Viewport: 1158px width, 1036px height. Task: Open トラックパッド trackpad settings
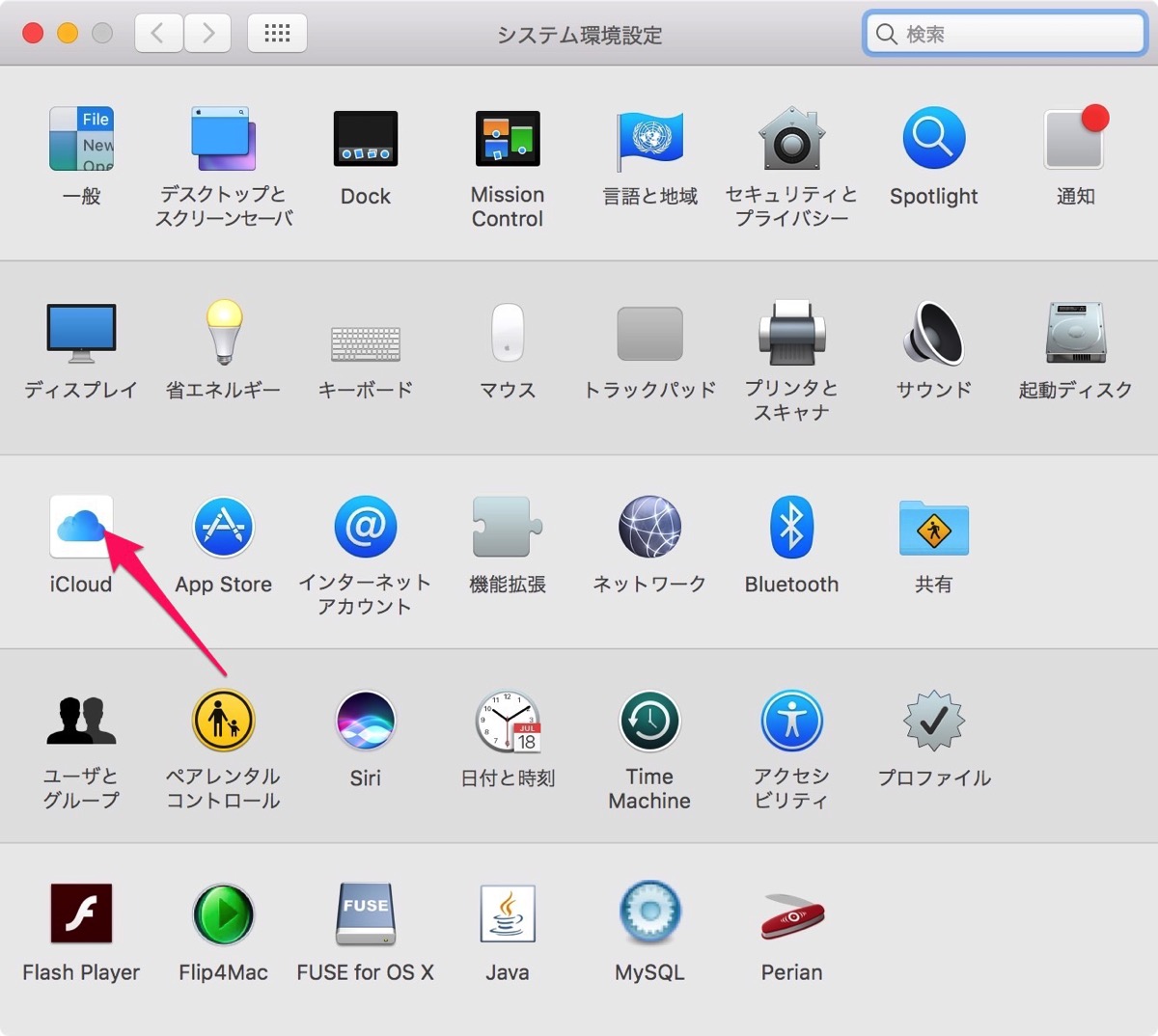pos(649,334)
